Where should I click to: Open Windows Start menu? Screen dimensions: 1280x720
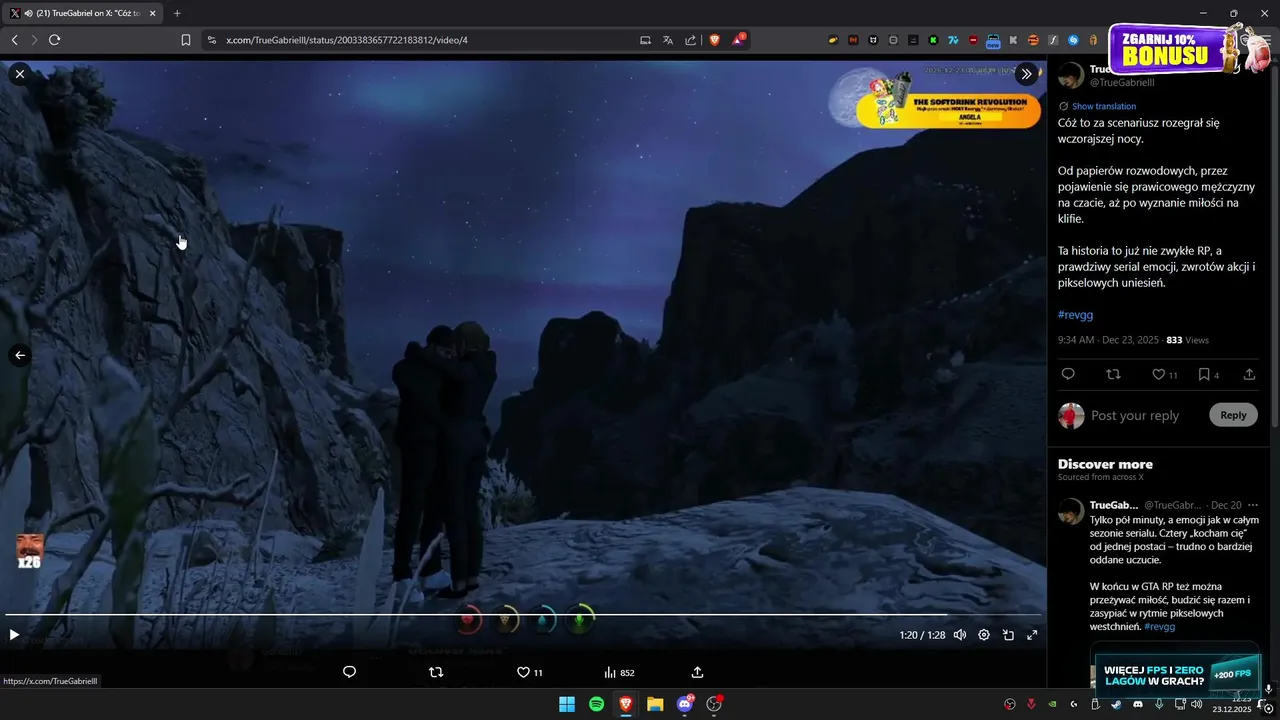point(567,704)
